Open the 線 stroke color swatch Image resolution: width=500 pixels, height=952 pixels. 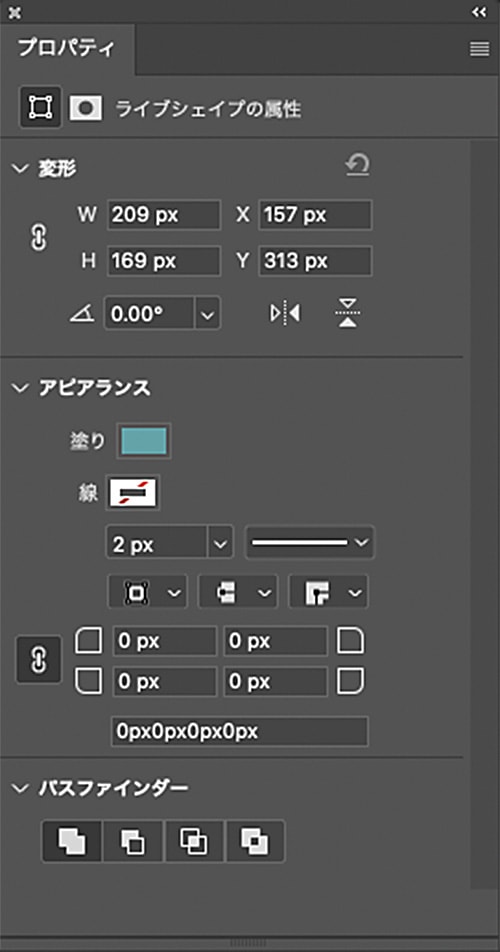coord(133,492)
